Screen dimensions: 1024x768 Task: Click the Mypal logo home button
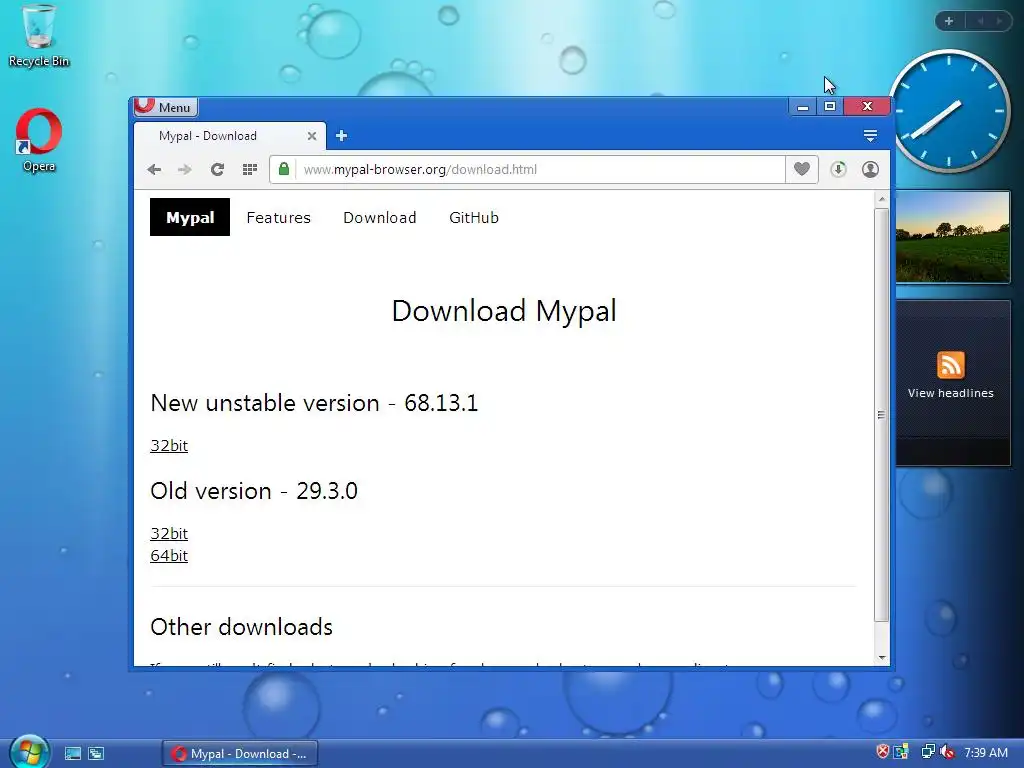point(190,217)
